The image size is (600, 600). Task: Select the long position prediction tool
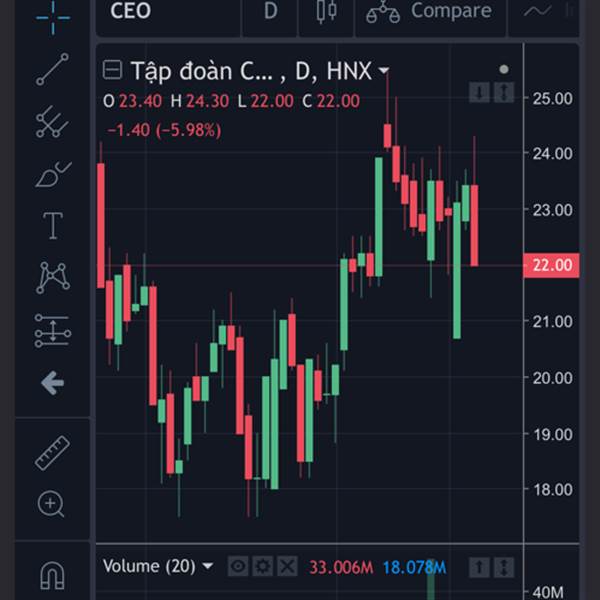click(x=53, y=331)
